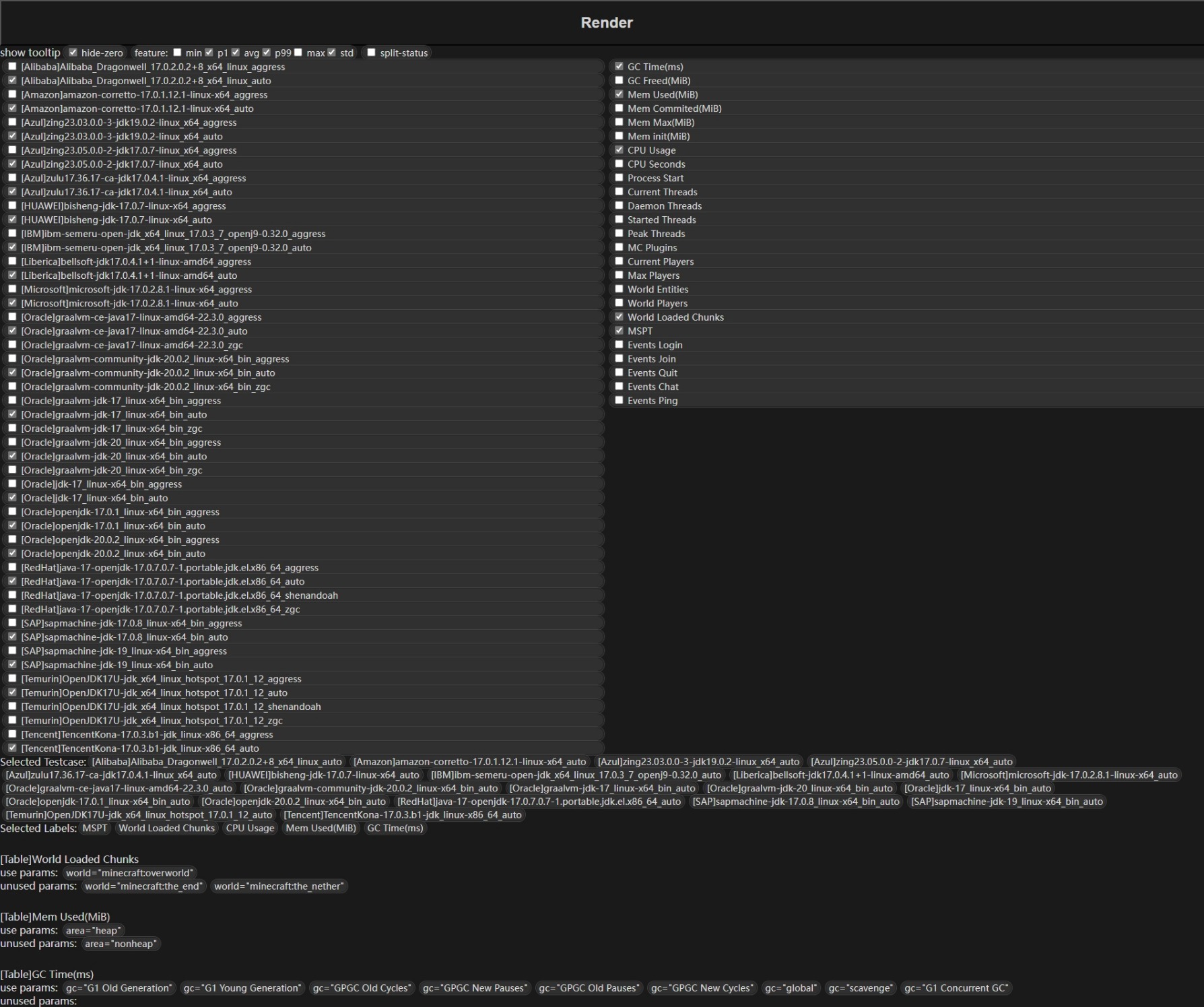Enable the split-status checkbox
This screenshot has width=1204, height=1007.
coord(371,53)
